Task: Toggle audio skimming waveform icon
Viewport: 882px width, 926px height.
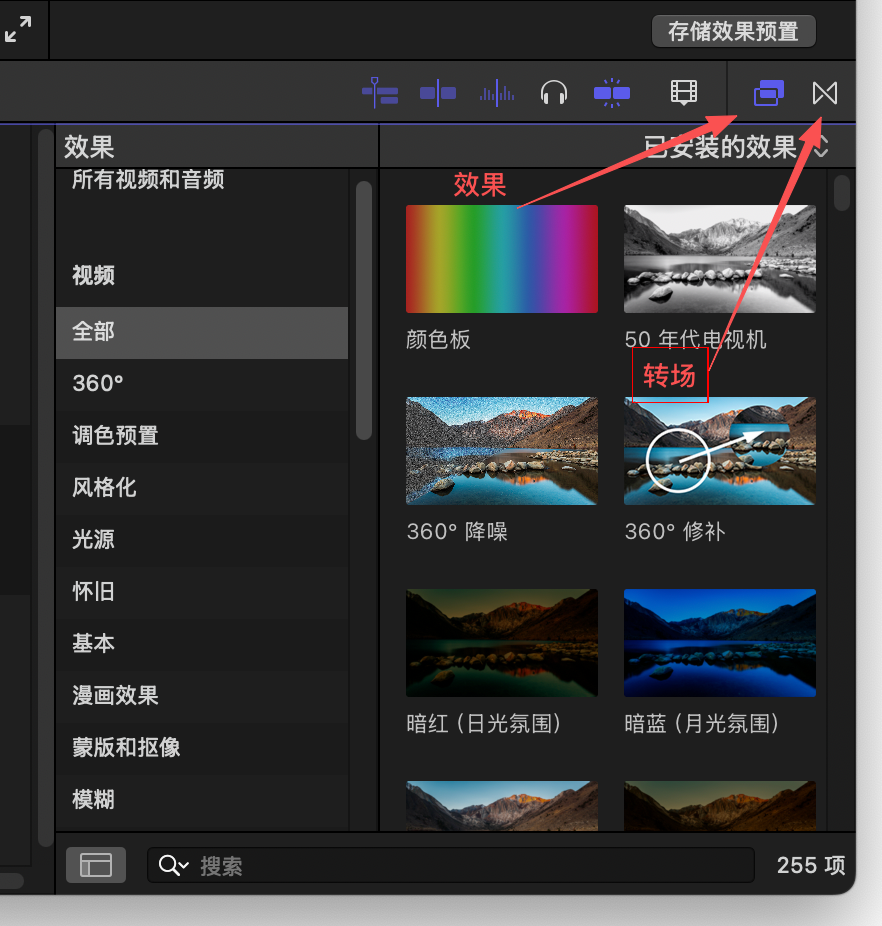Action: pos(497,93)
